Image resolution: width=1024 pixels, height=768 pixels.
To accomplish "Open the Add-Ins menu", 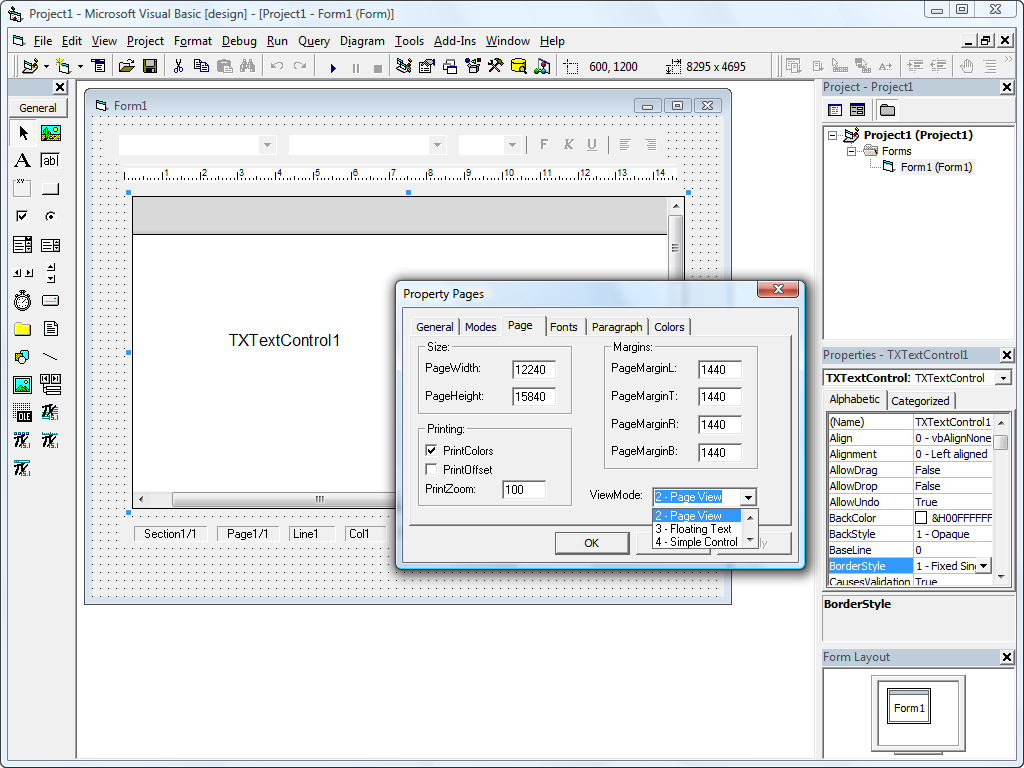I will (454, 41).
